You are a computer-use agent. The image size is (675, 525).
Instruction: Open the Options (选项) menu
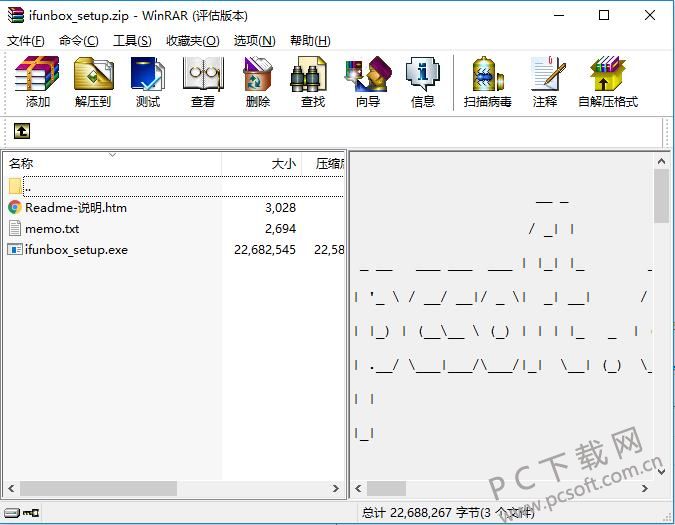coord(254,41)
